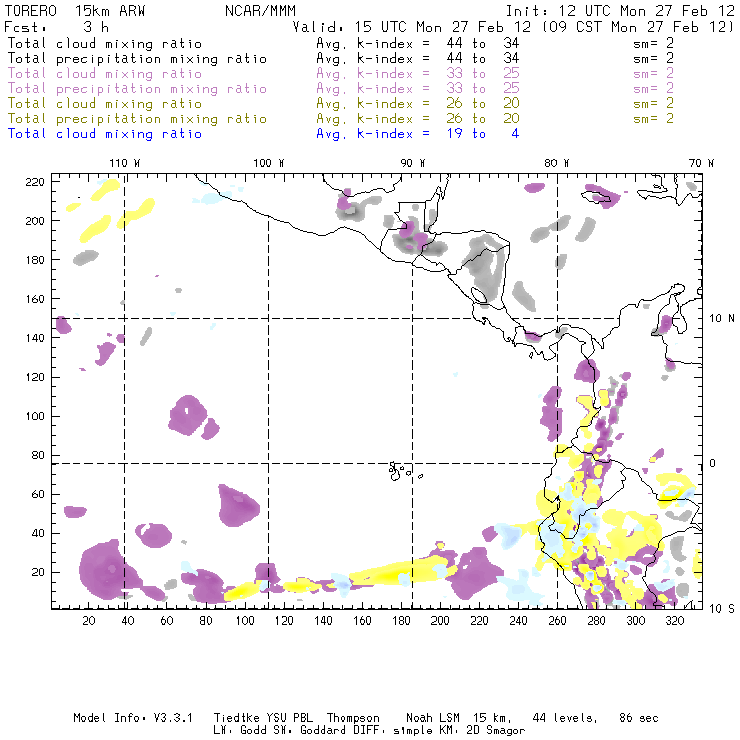The height and width of the screenshot is (740, 740).
Task: Click '40' on the horizontal axis
Action: pos(128,621)
